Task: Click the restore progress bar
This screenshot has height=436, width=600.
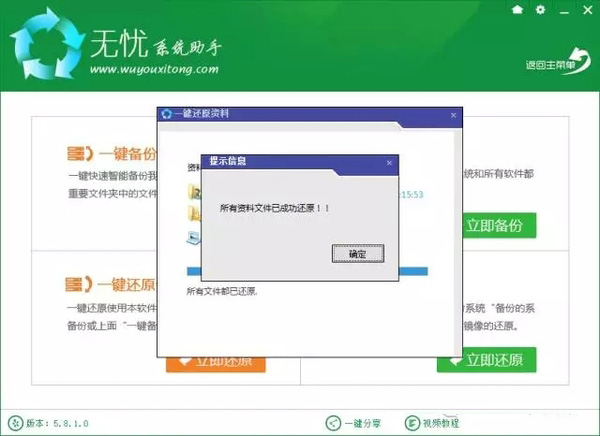Action: (x=307, y=271)
